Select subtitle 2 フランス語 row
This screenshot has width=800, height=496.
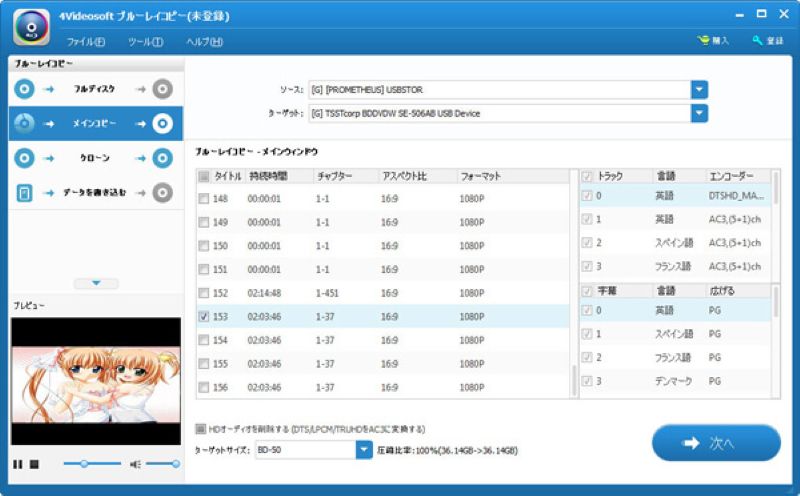pos(676,357)
